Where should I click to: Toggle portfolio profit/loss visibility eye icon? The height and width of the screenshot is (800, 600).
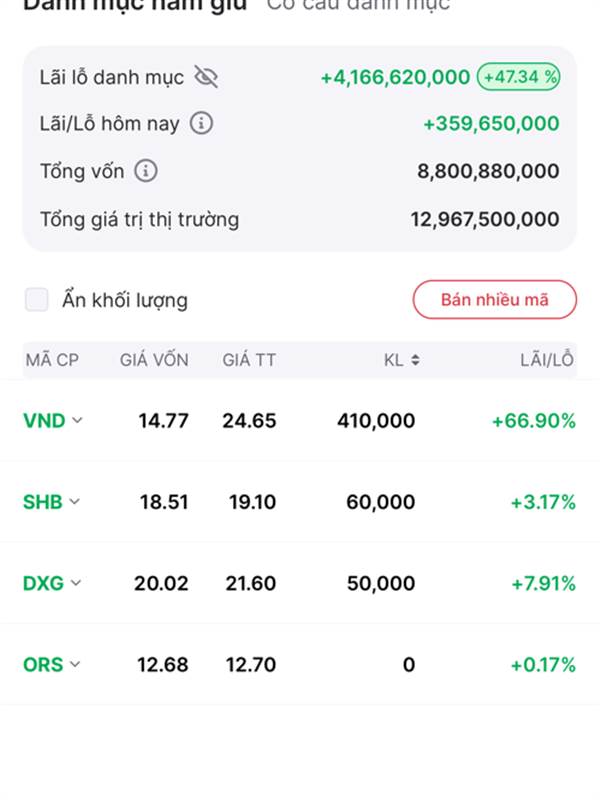206,78
